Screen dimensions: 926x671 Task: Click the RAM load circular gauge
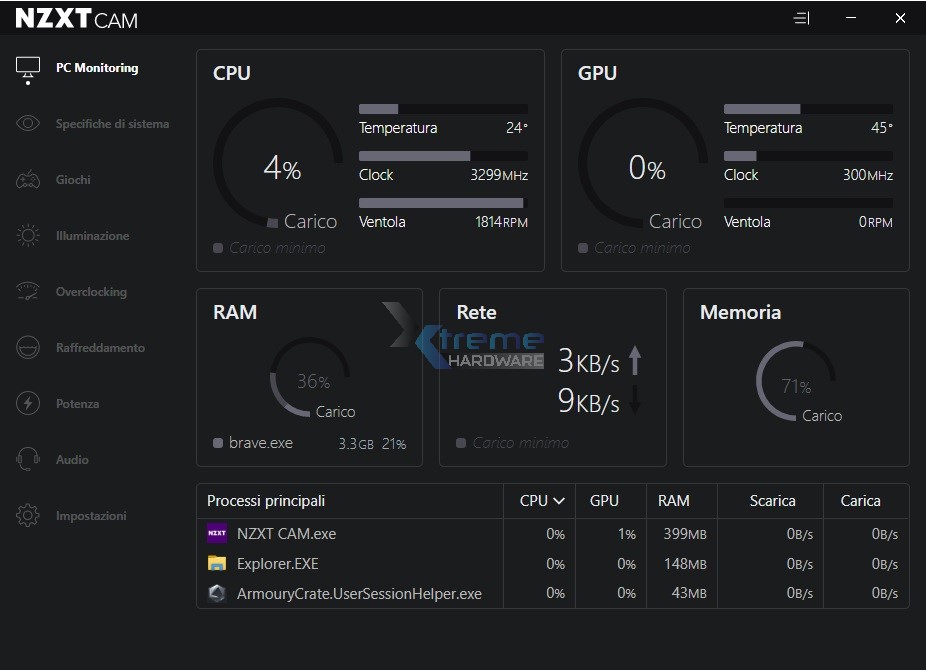[312, 380]
